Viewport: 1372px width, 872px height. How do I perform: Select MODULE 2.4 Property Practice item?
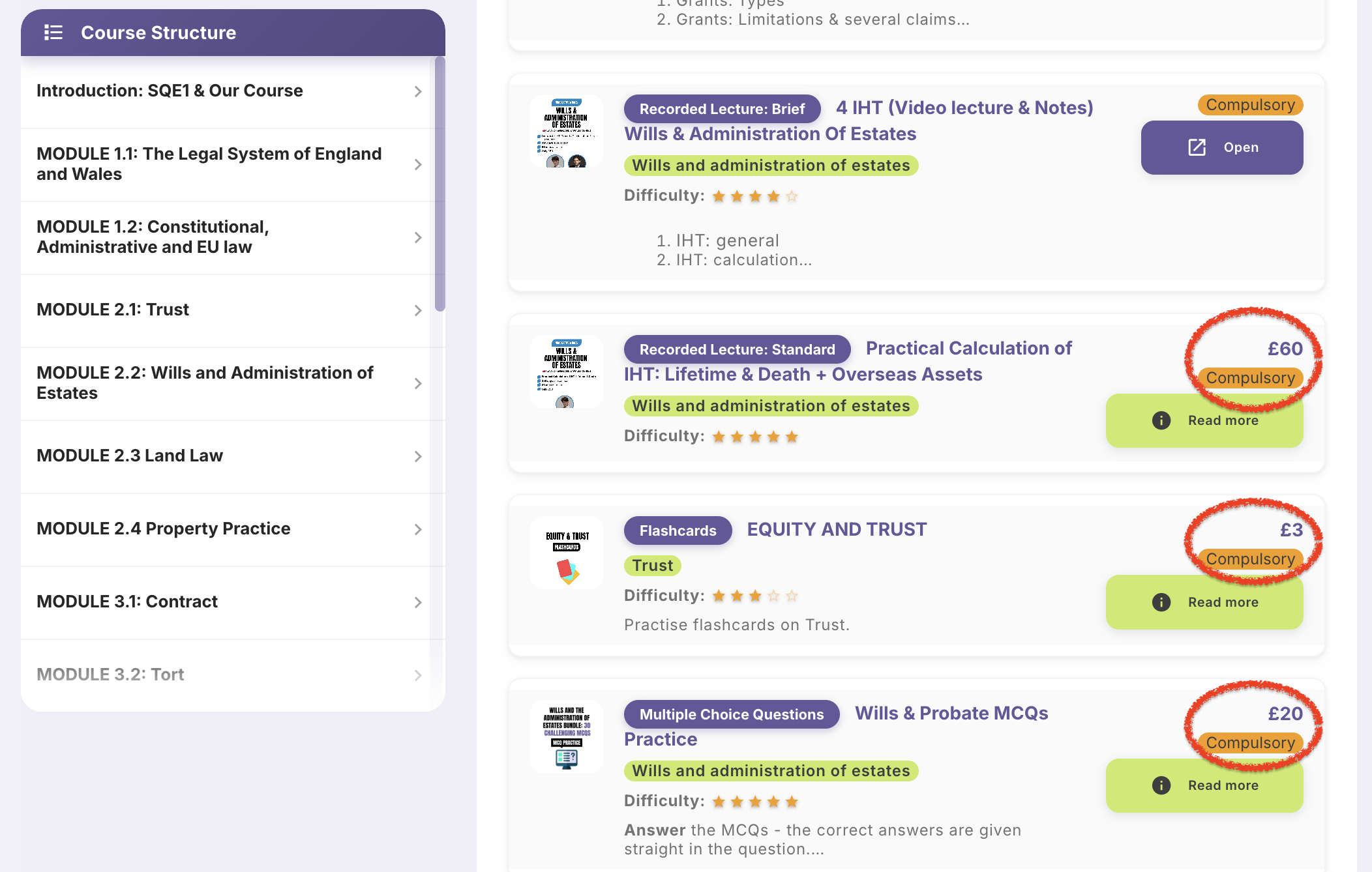pyautogui.click(x=164, y=529)
